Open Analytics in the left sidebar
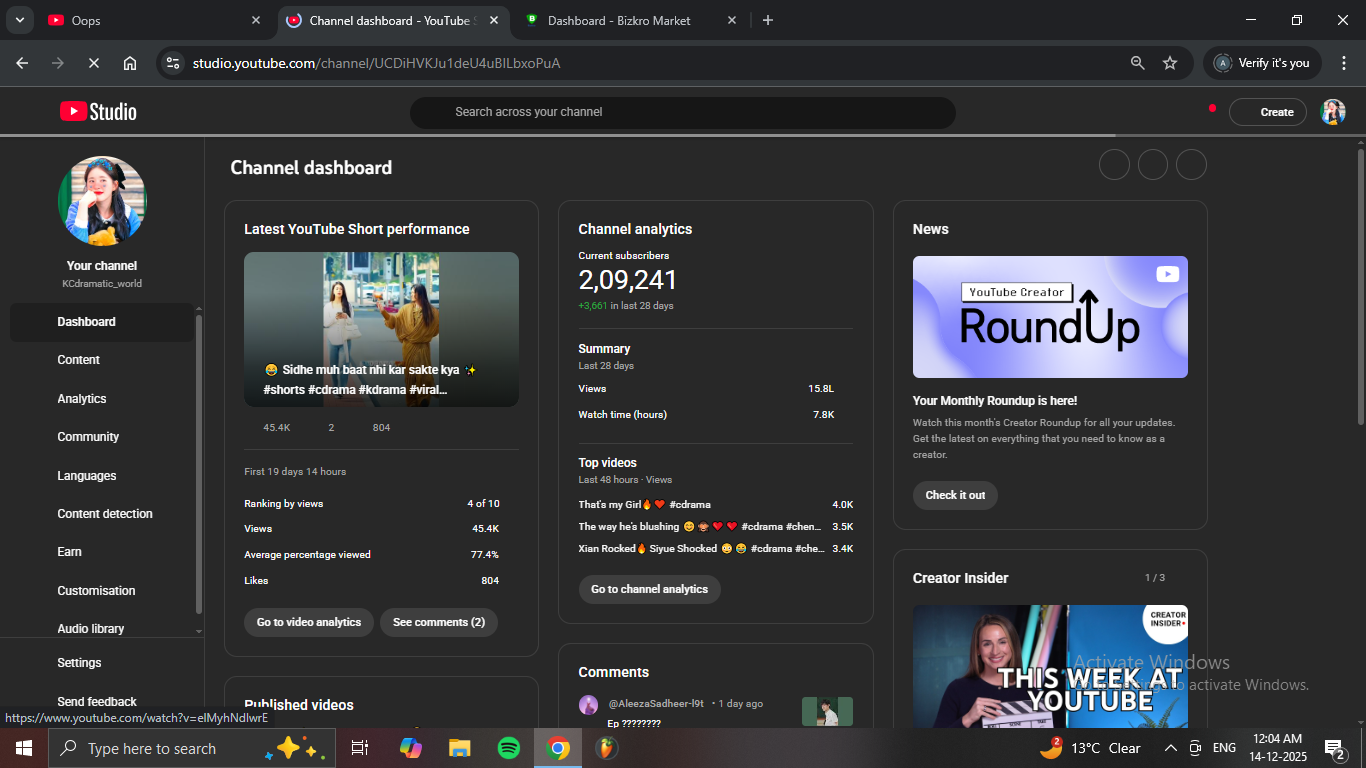This screenshot has width=1366, height=768. coord(82,399)
